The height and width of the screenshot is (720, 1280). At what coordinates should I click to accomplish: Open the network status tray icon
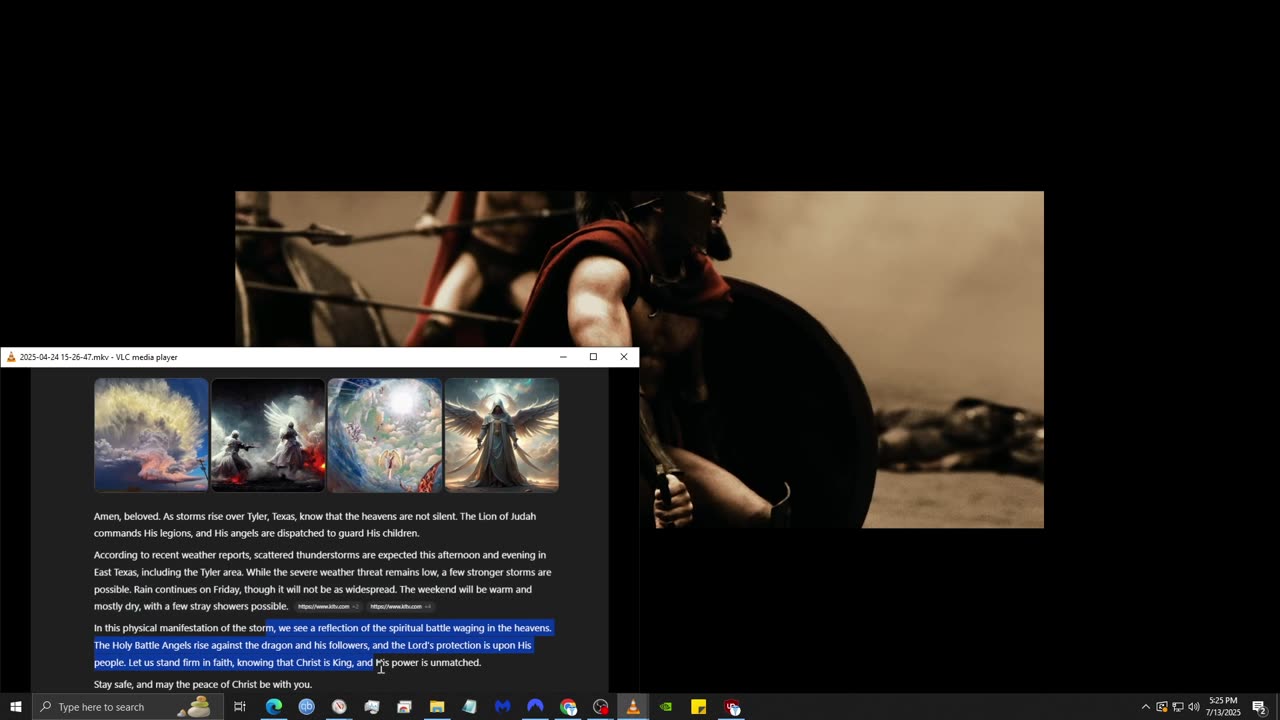[x=1178, y=707]
